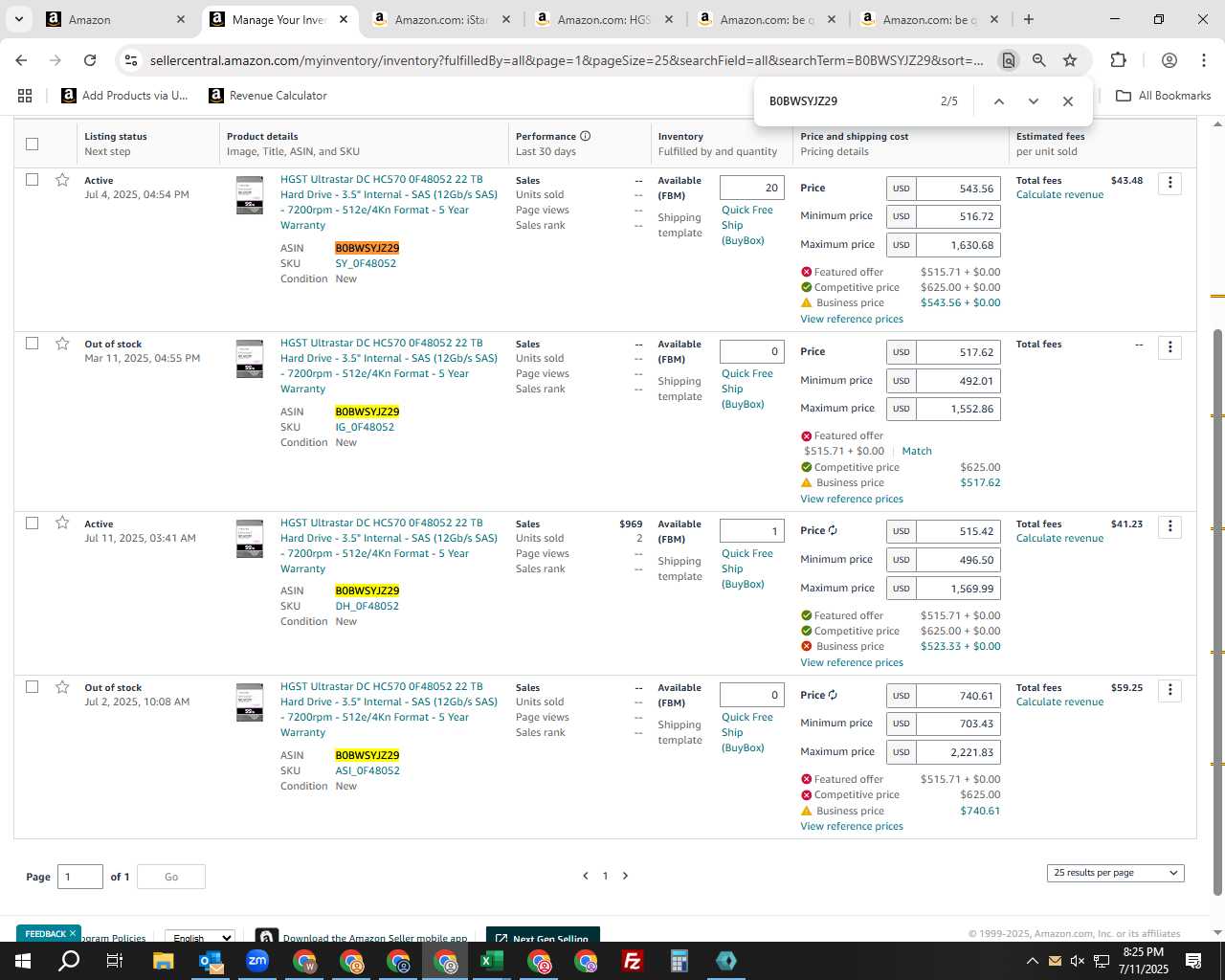
Task: Reload the current page
Action: [90, 60]
